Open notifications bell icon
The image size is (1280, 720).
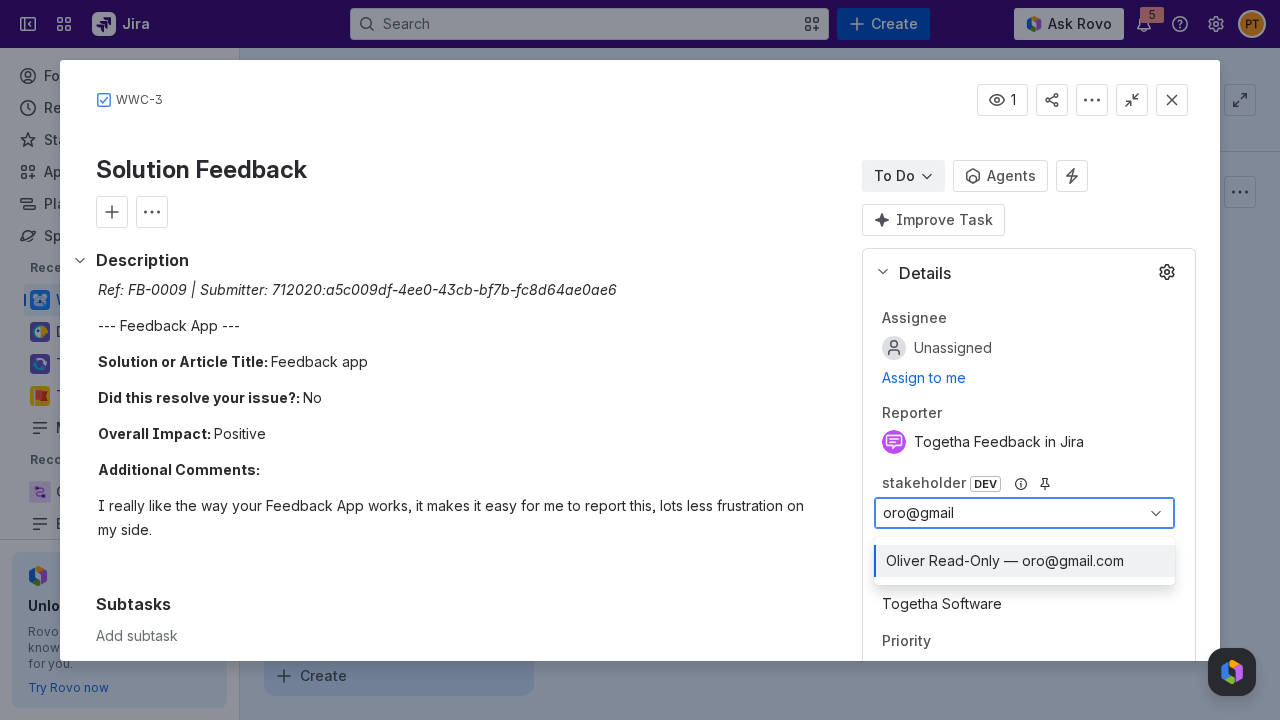point(1144,24)
